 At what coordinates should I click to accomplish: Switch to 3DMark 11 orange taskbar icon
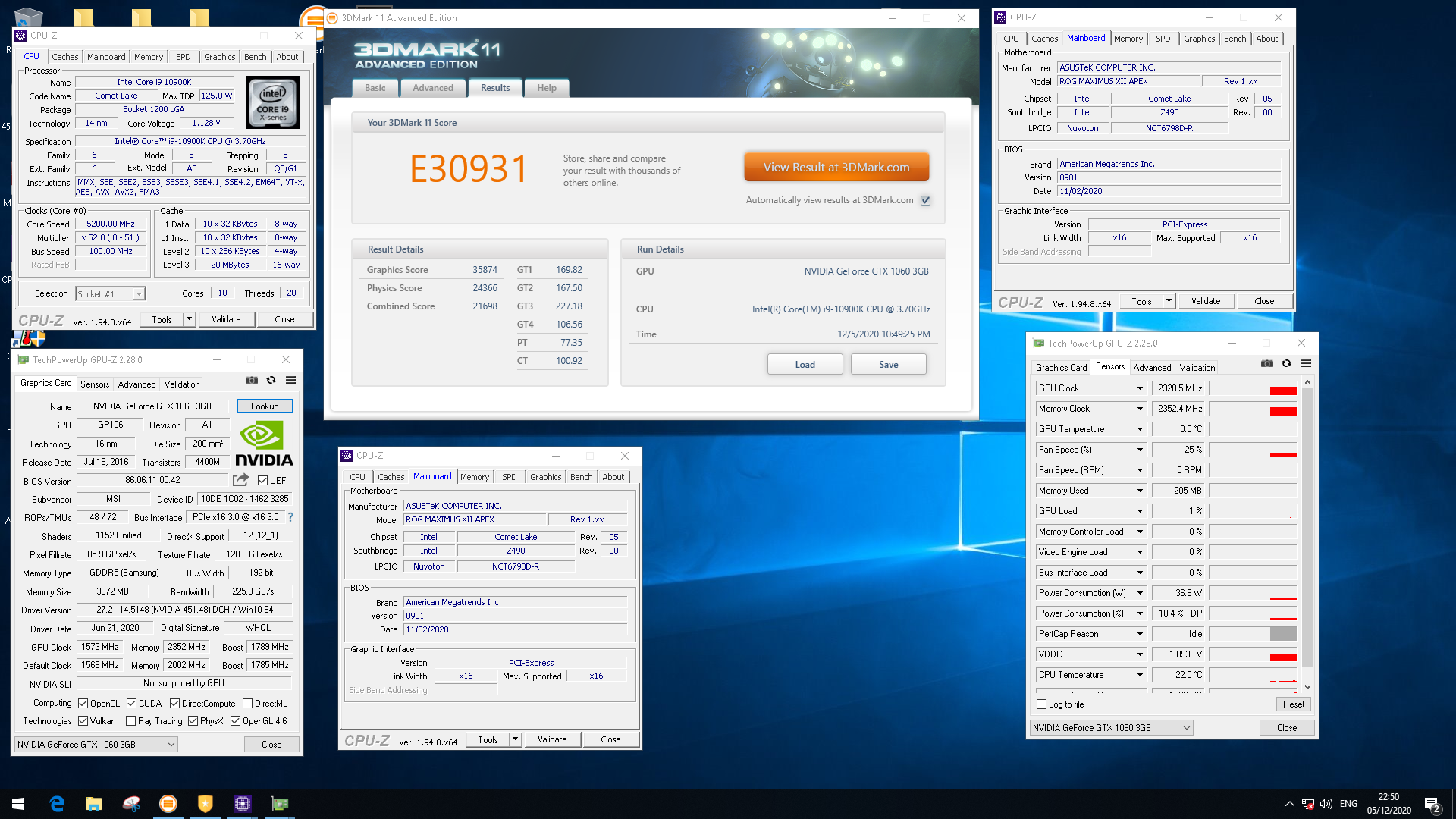pos(168,804)
